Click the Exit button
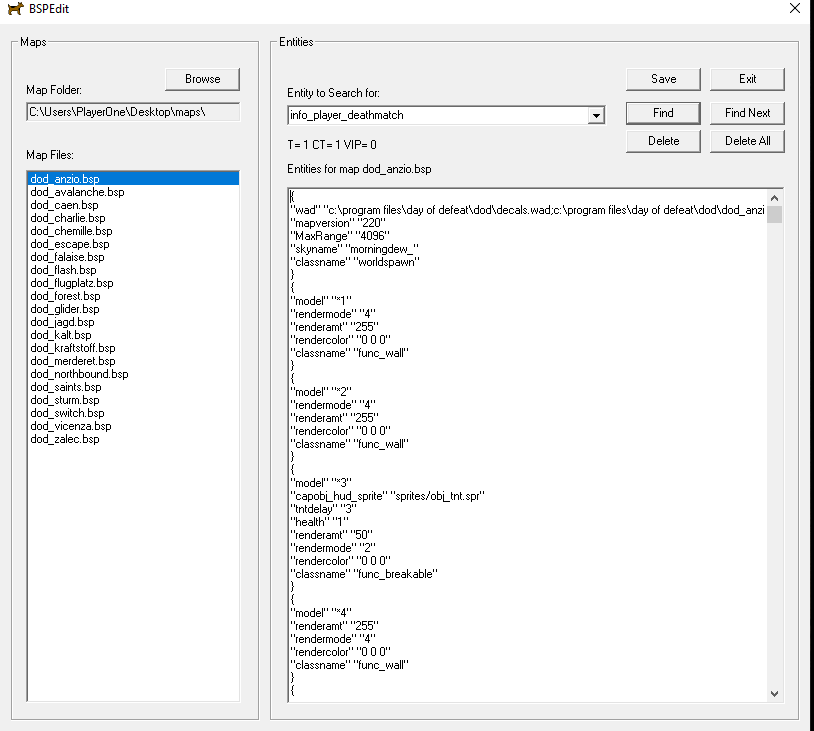The width and height of the screenshot is (814, 731). pyautogui.click(x=748, y=79)
